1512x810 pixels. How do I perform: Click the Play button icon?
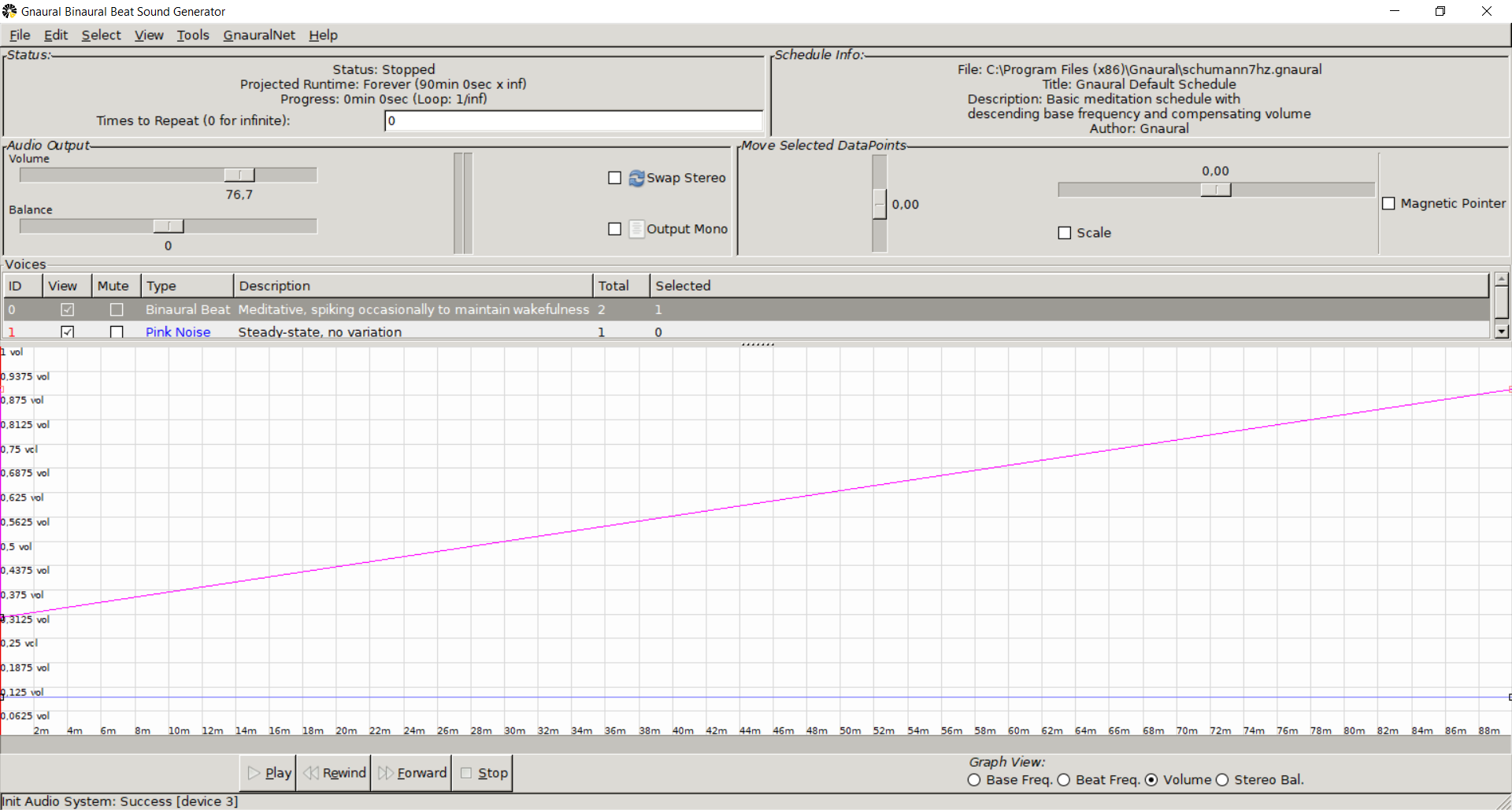(x=254, y=773)
